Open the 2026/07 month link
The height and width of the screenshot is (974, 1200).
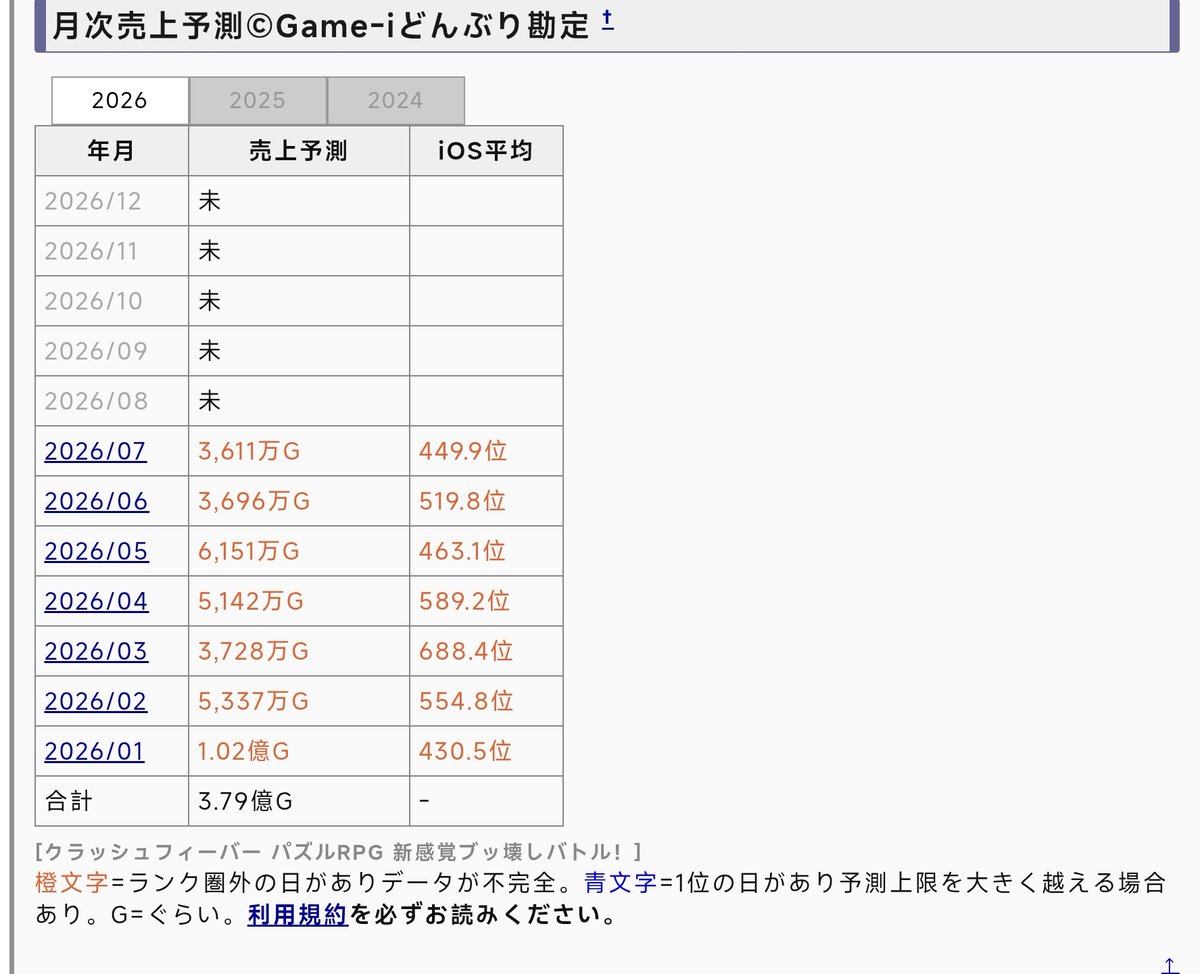[96, 451]
